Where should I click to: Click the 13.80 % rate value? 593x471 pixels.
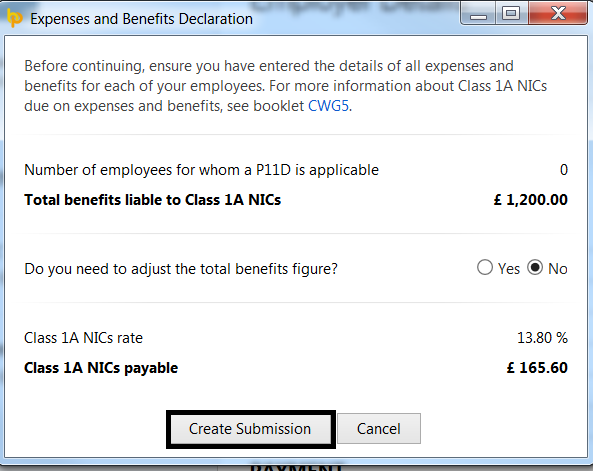coord(542,338)
